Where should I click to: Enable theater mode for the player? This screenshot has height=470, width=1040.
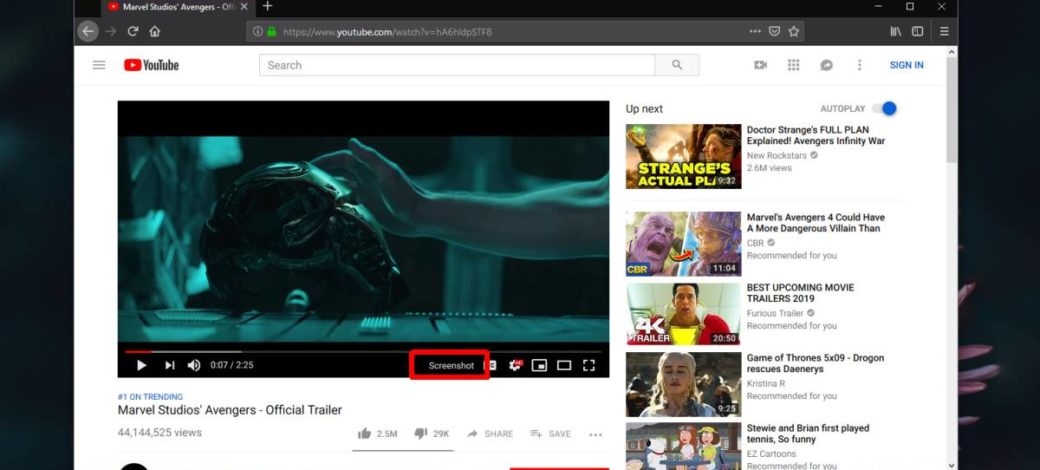point(564,365)
